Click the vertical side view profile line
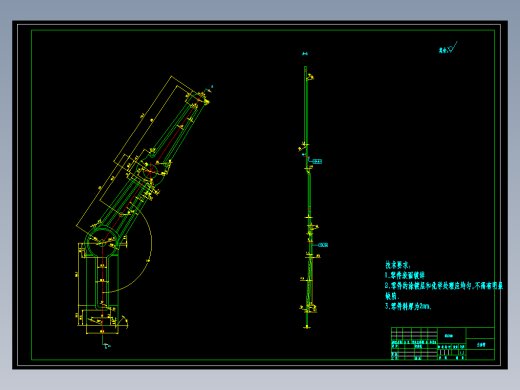520x390 pixels. click(x=306, y=197)
